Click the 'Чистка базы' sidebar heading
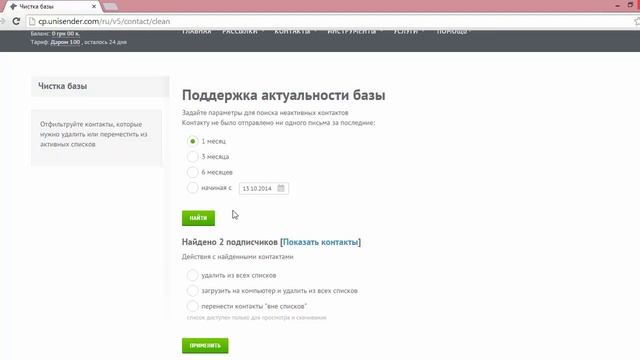 (x=62, y=86)
